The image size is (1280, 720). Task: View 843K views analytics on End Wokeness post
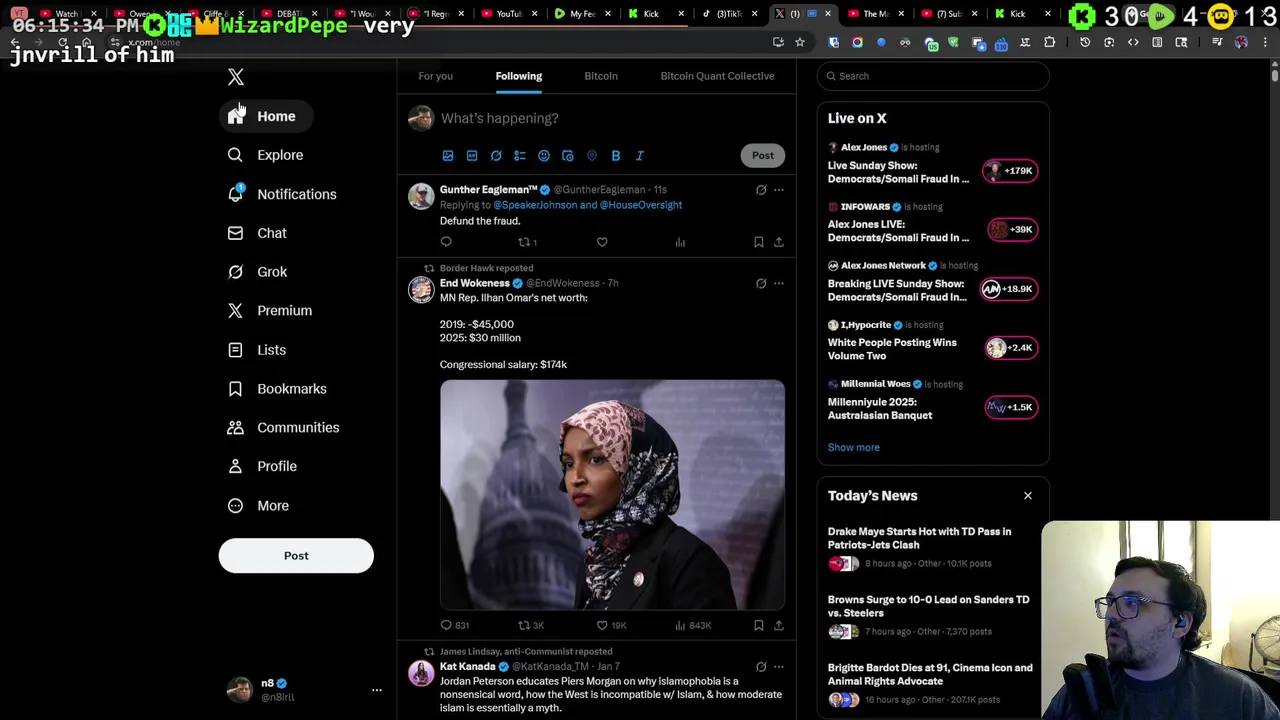(x=692, y=626)
